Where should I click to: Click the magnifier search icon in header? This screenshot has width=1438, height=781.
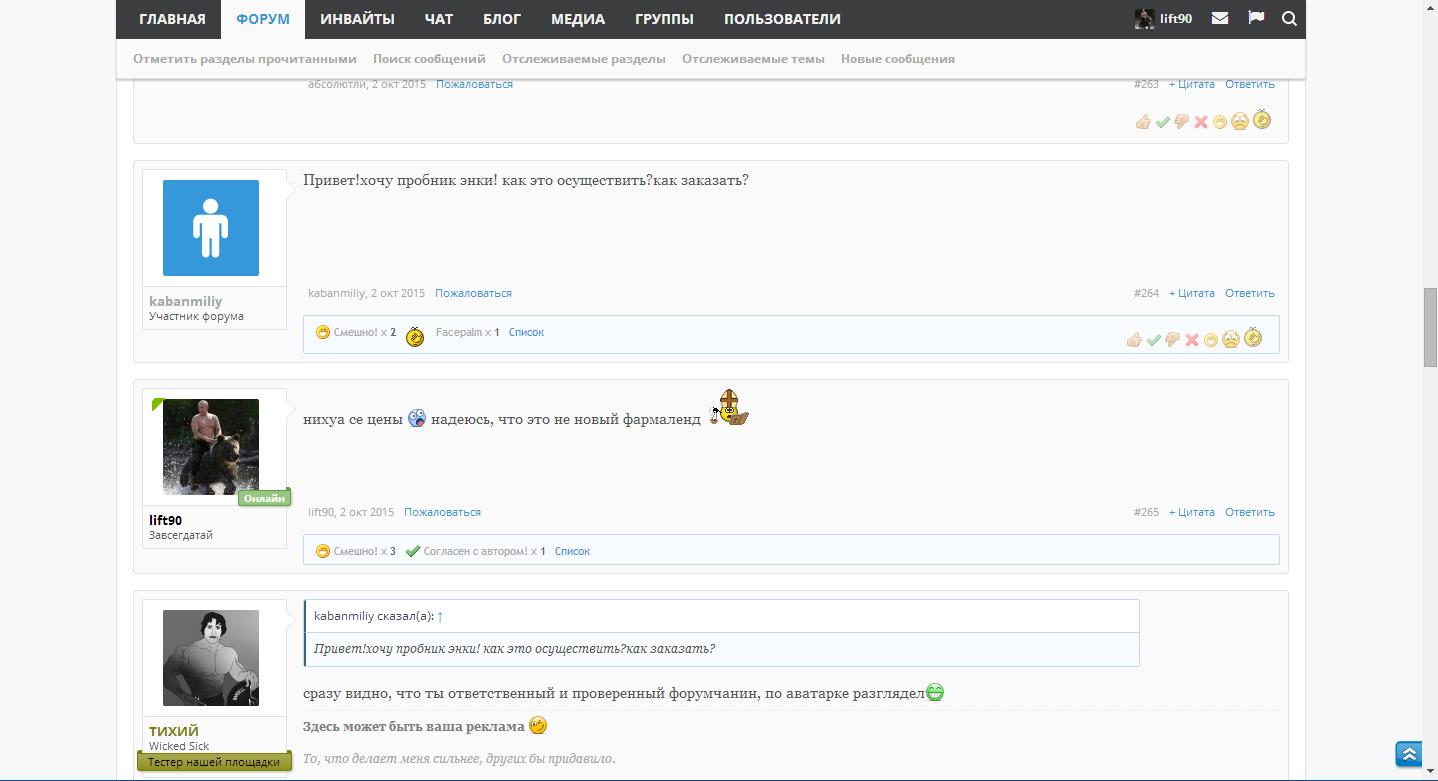(x=1289, y=18)
